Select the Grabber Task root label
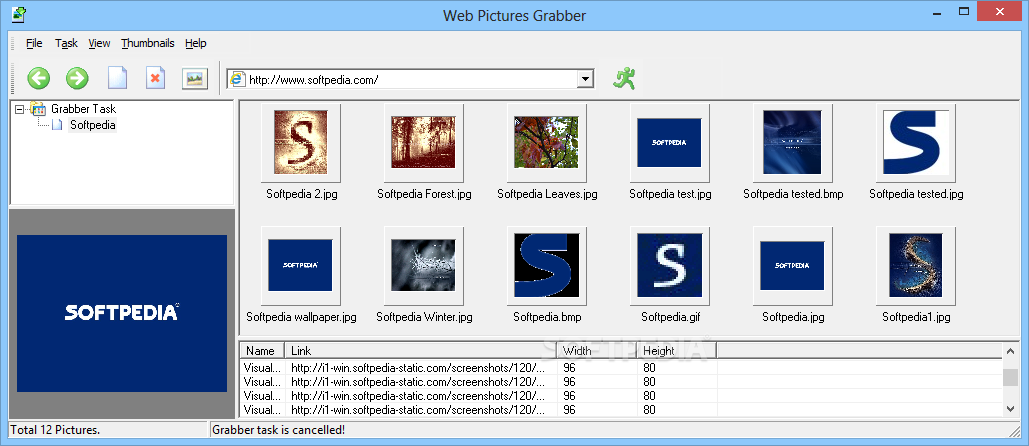1029x446 pixels. tap(83, 109)
